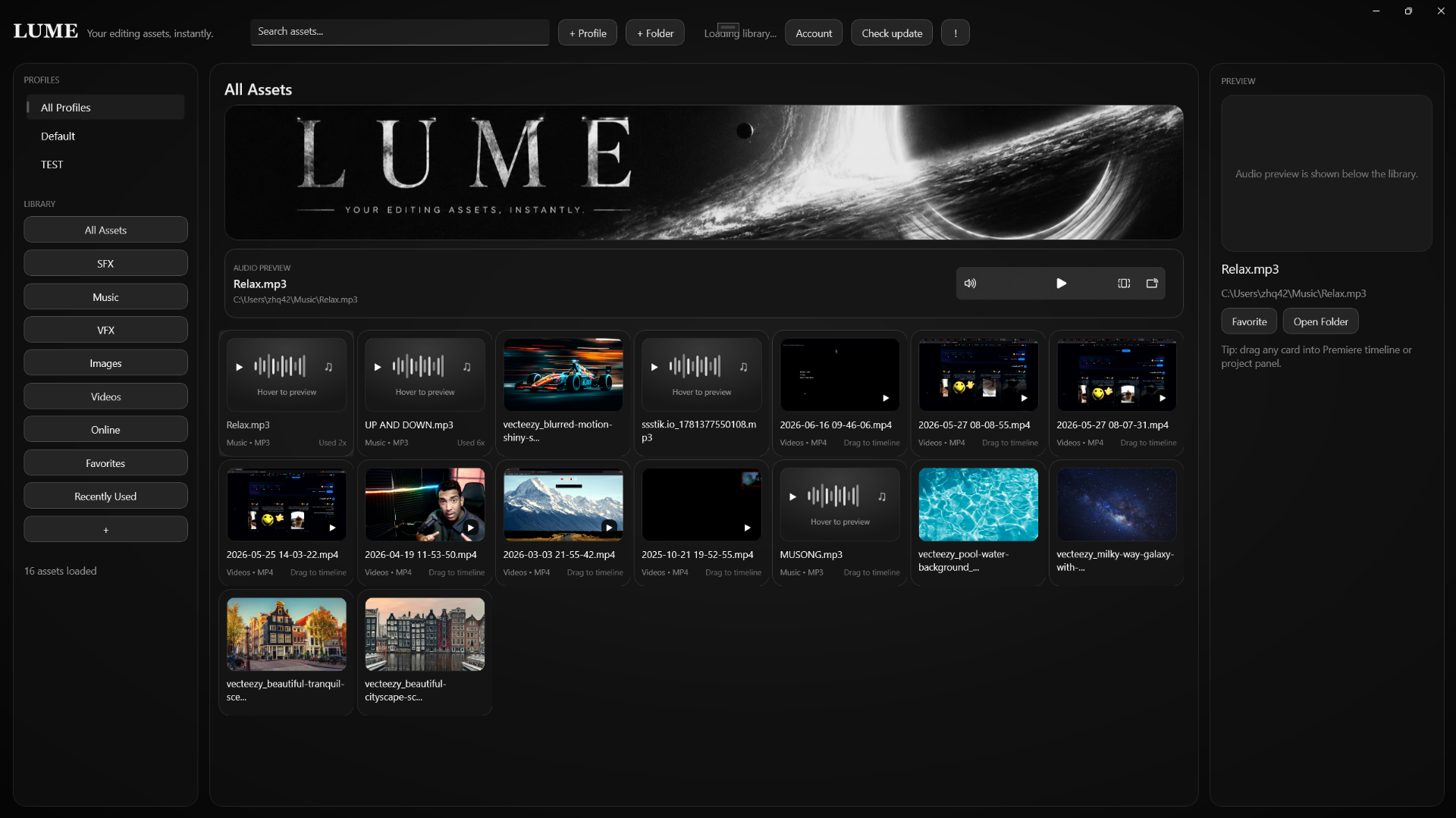Focus the Search assets field
This screenshot has width=1456, height=818.
pyautogui.click(x=400, y=32)
